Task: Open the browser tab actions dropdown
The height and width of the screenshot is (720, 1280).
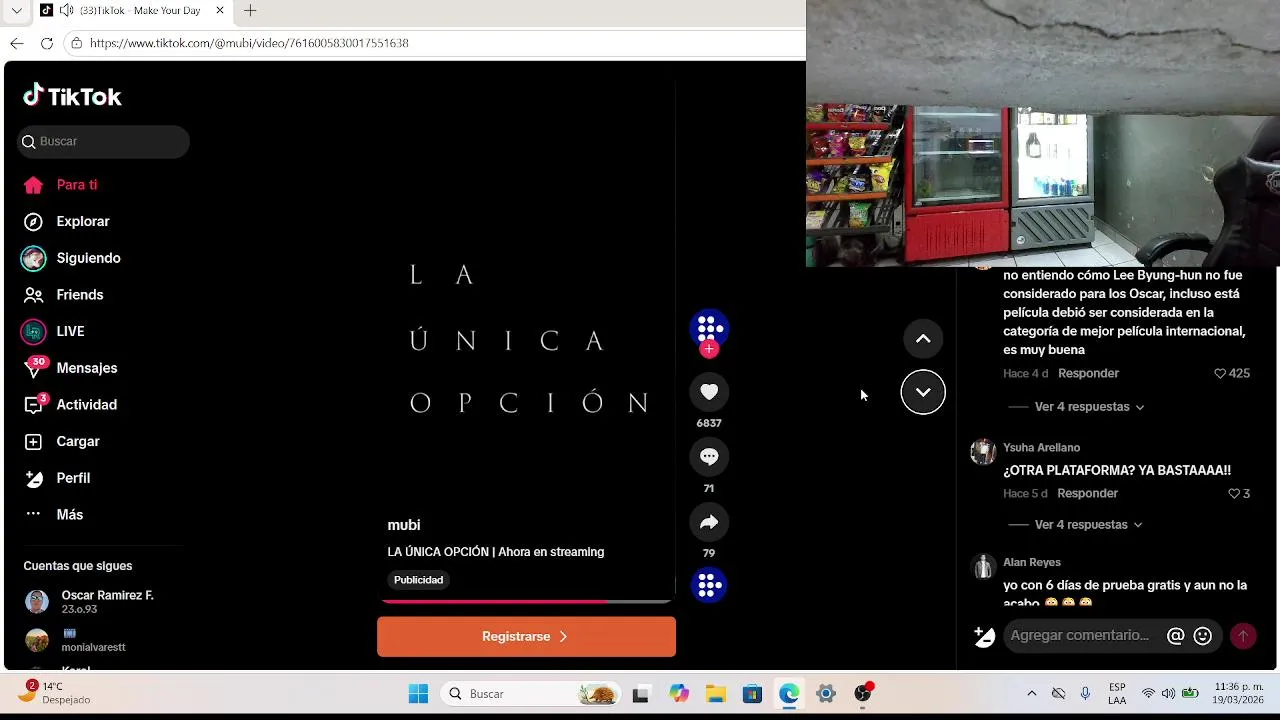Action: [x=17, y=11]
